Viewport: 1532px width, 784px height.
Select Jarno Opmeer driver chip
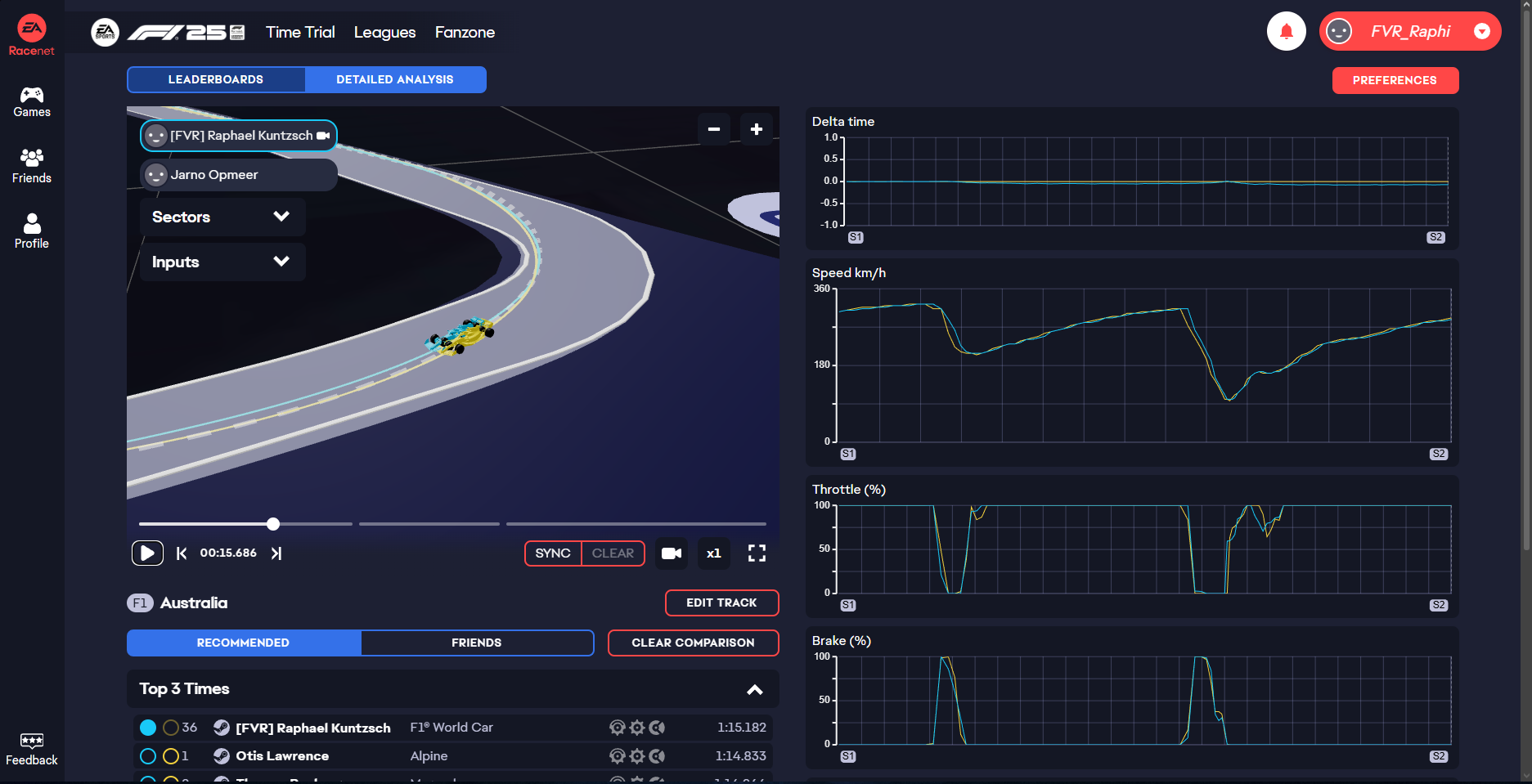pyautogui.click(x=239, y=175)
